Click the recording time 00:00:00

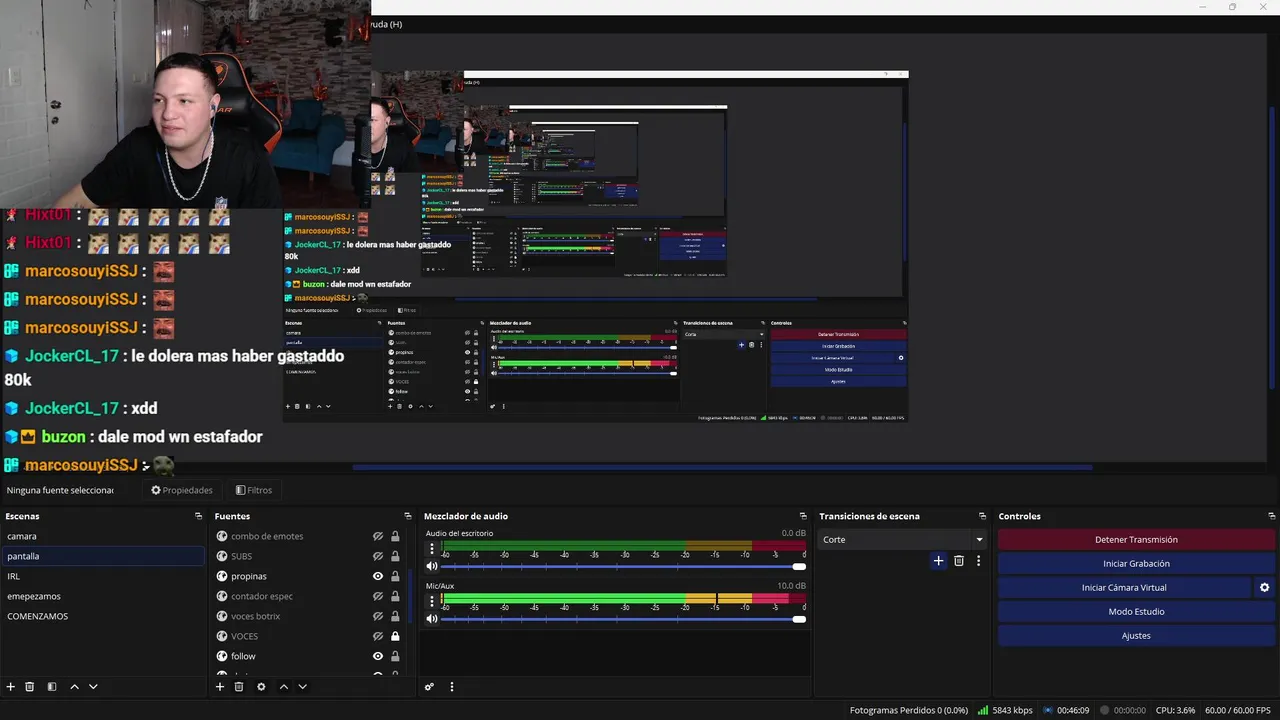pyautogui.click(x=1123, y=710)
